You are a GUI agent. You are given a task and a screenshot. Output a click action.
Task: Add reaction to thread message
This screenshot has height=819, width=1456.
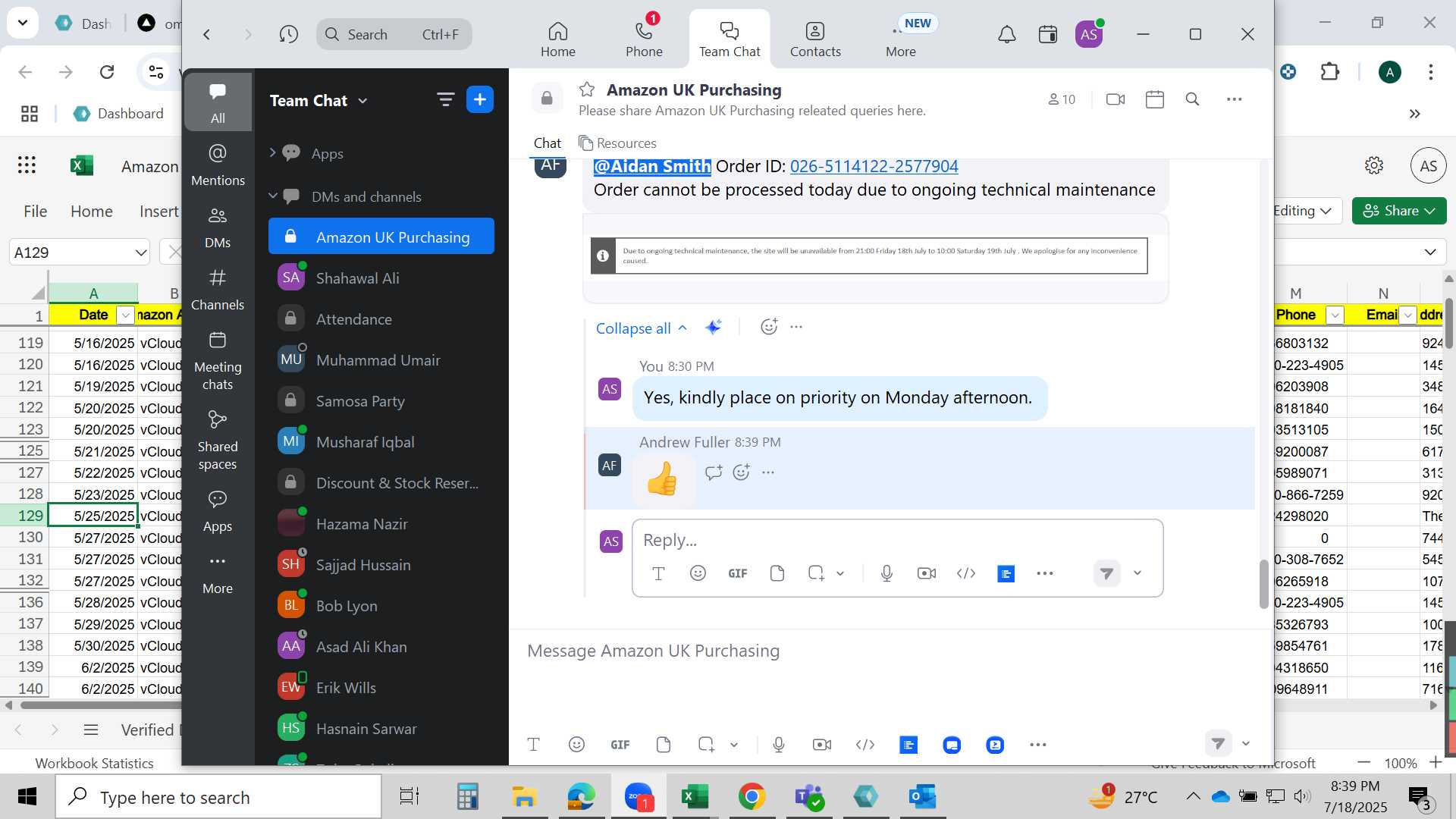(x=769, y=327)
